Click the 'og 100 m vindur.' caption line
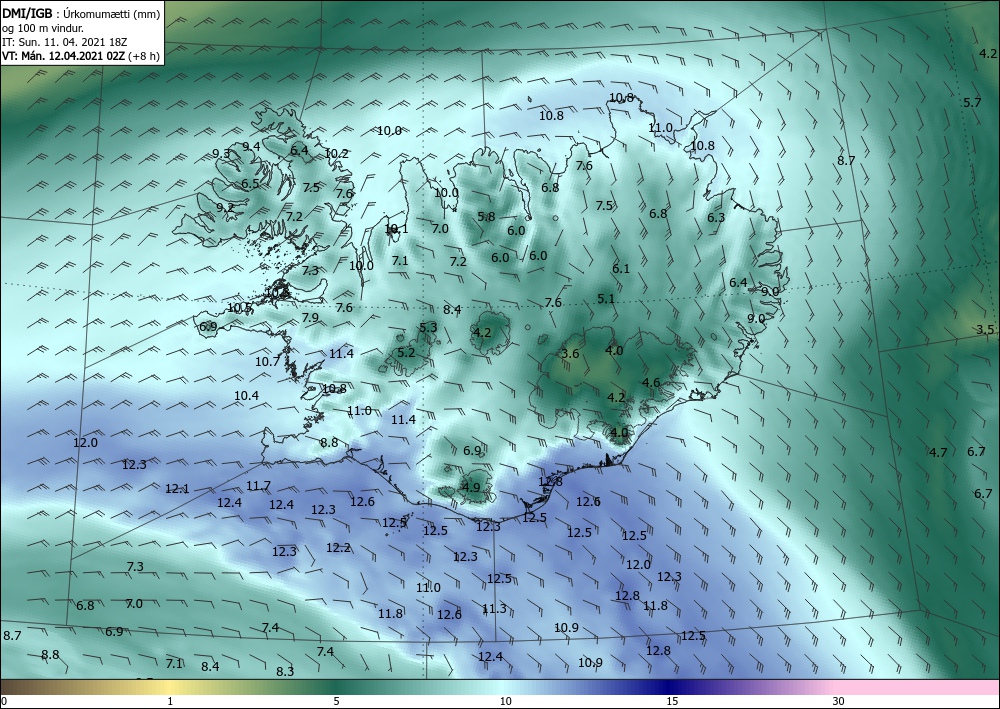 pyautogui.click(x=42, y=27)
